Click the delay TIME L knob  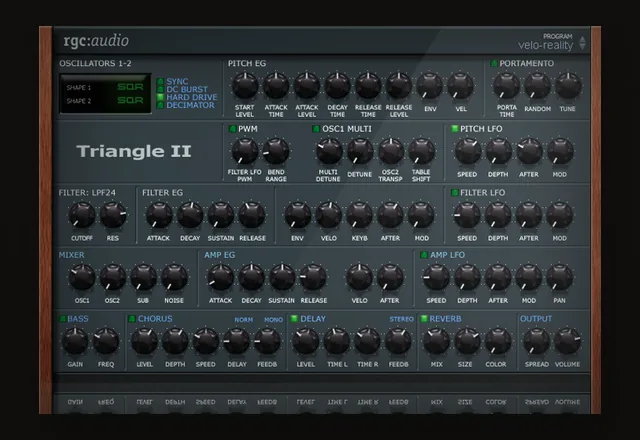click(x=337, y=341)
